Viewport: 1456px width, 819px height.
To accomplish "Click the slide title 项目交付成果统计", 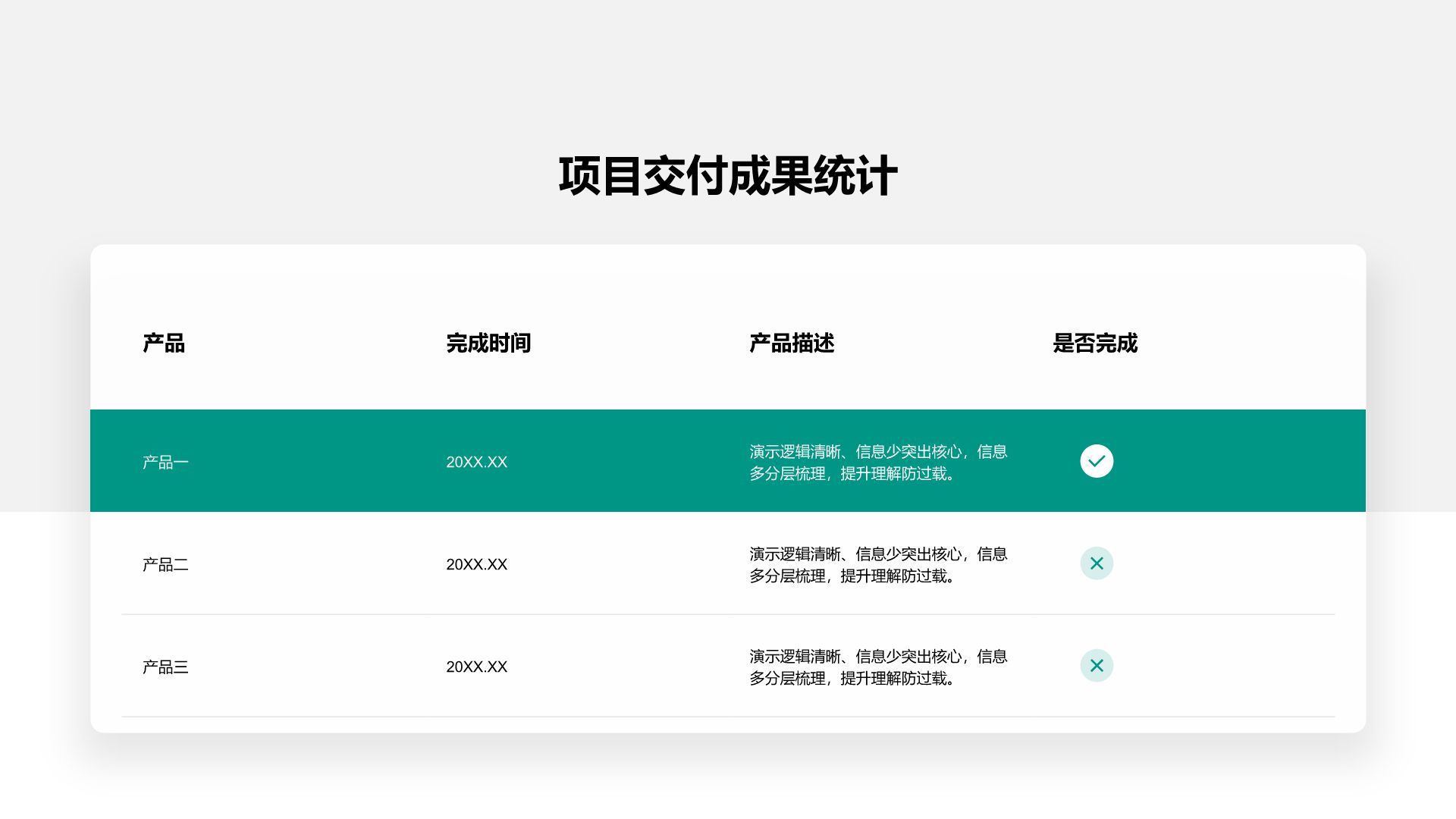I will tap(728, 174).
